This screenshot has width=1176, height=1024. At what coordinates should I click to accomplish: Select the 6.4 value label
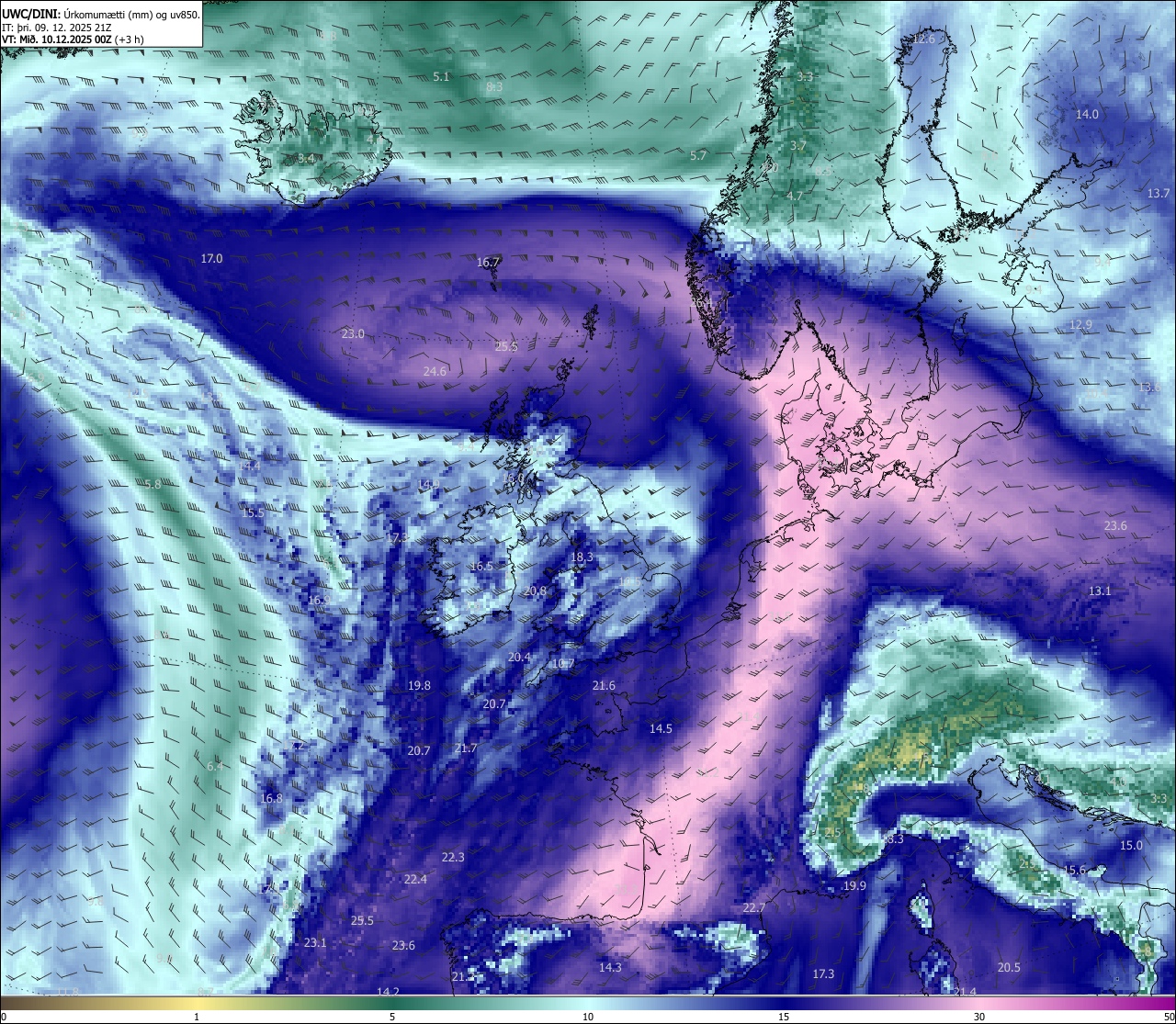(215, 765)
